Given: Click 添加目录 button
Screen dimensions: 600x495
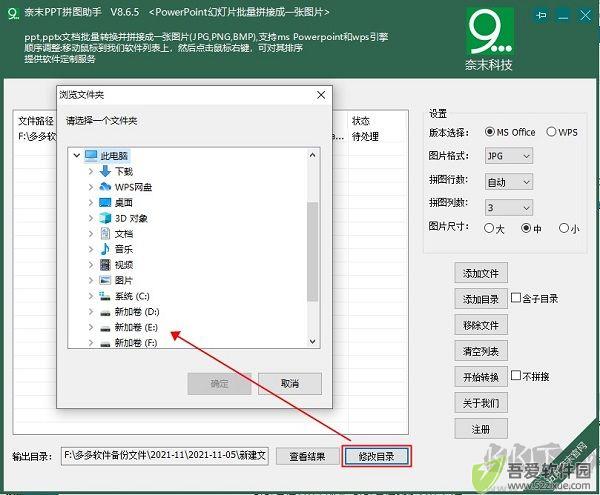Looking at the screenshot, I should 481,299.
